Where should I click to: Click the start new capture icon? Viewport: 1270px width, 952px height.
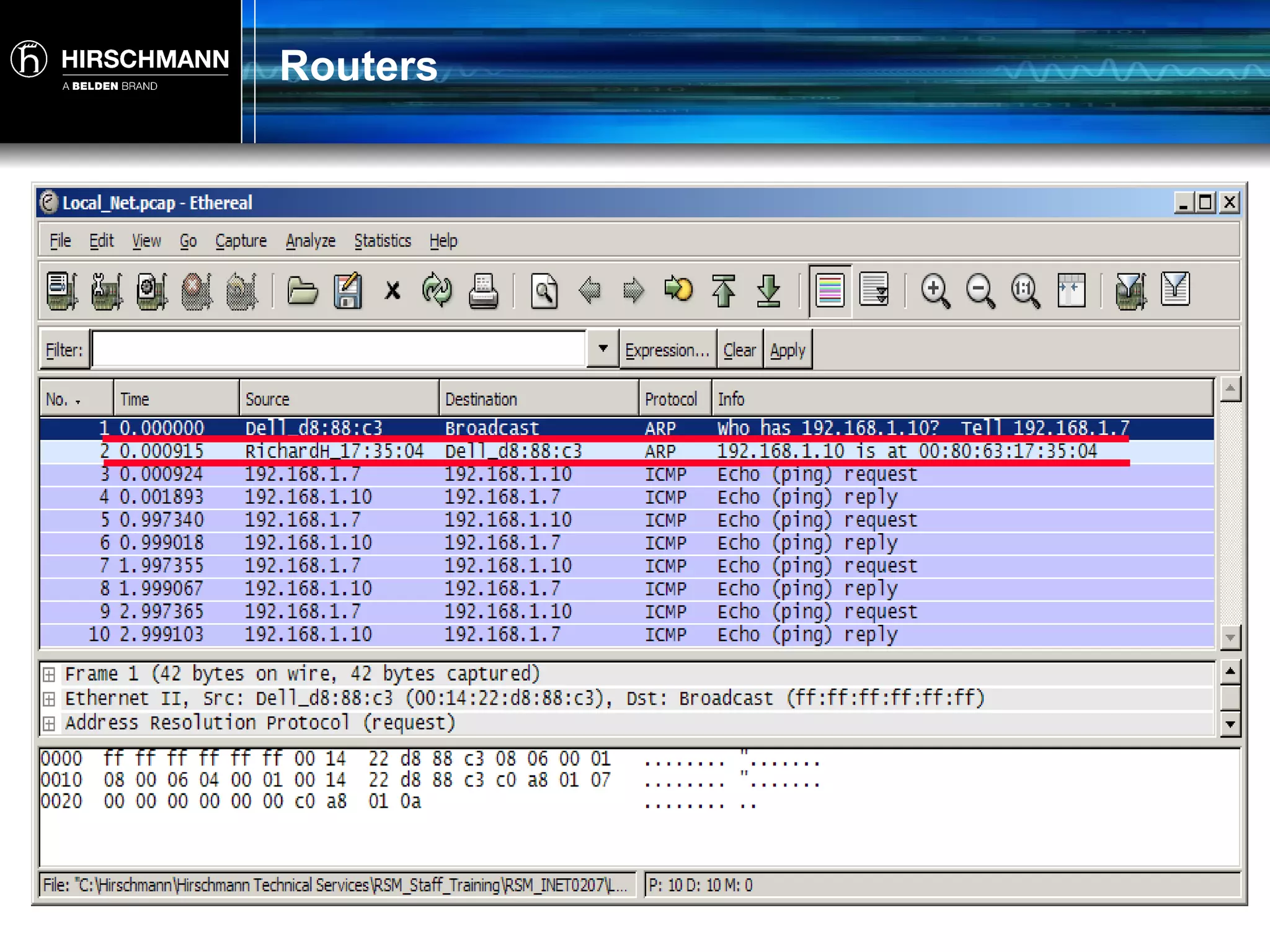point(152,291)
